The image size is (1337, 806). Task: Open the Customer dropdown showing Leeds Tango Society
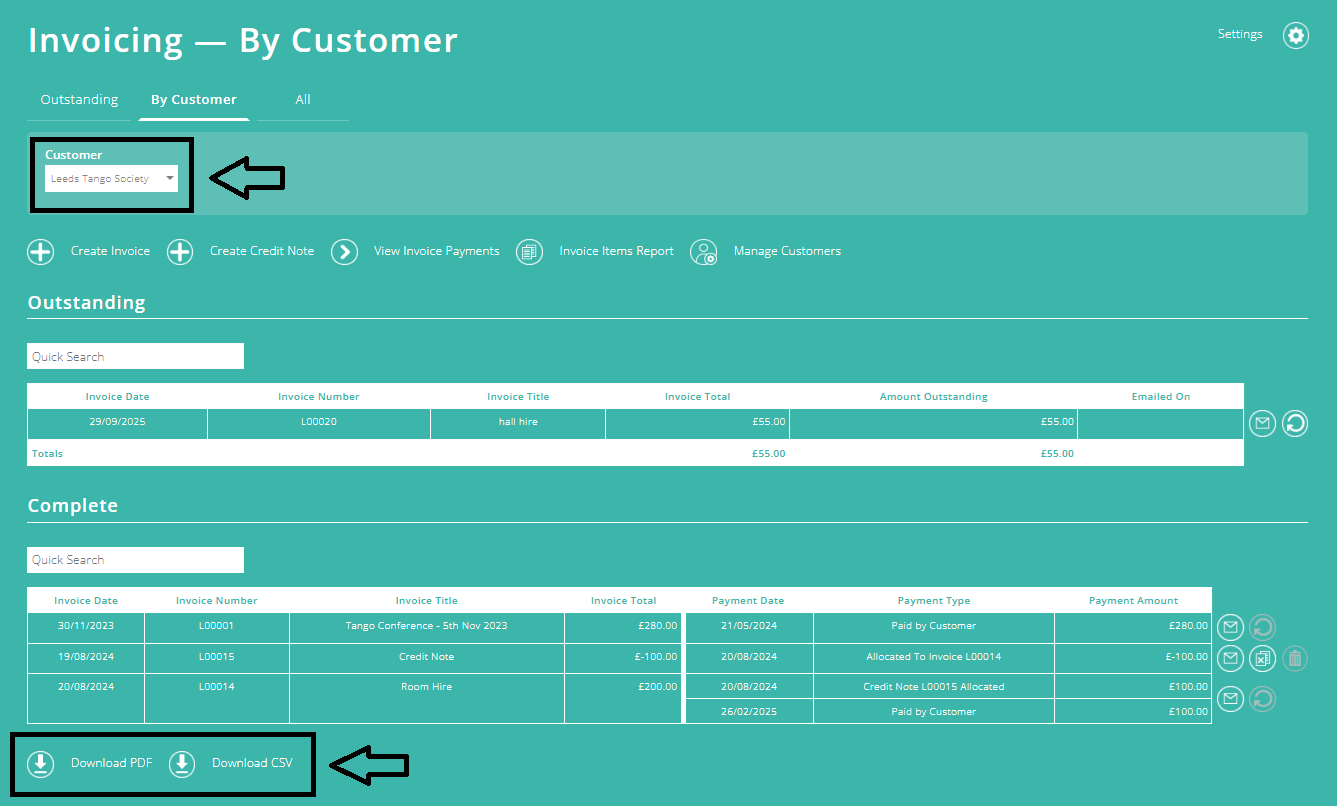click(x=110, y=178)
